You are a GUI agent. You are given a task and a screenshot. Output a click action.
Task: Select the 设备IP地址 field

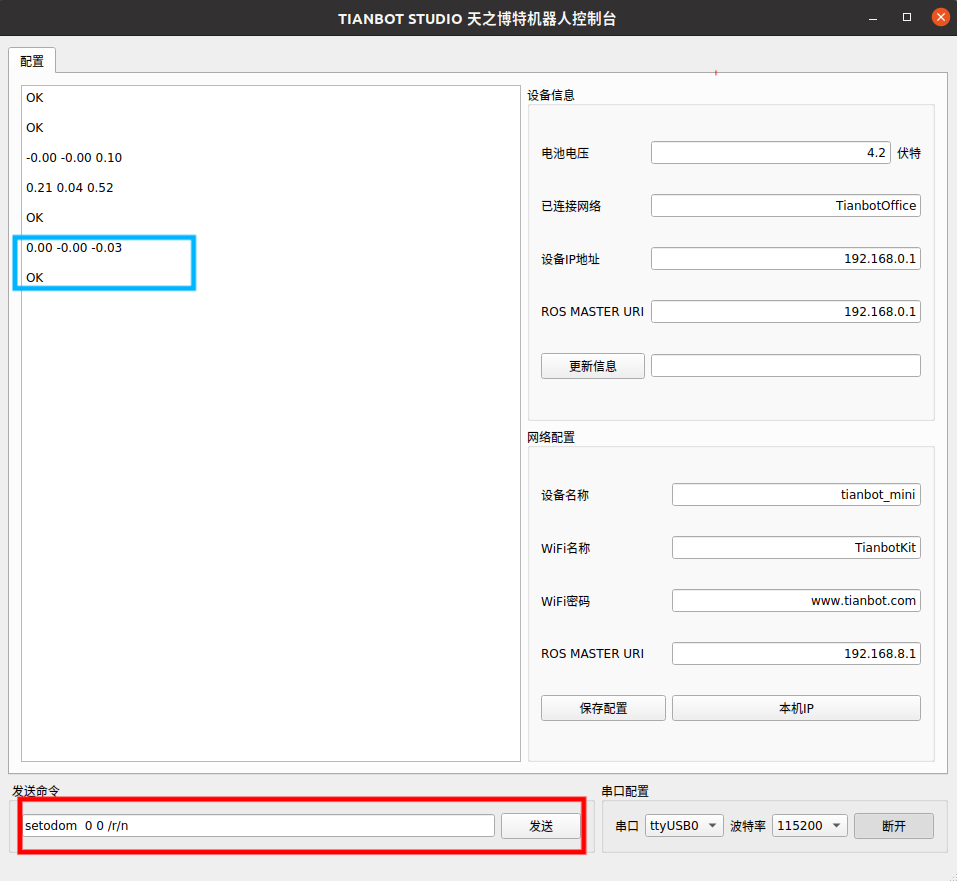point(784,259)
